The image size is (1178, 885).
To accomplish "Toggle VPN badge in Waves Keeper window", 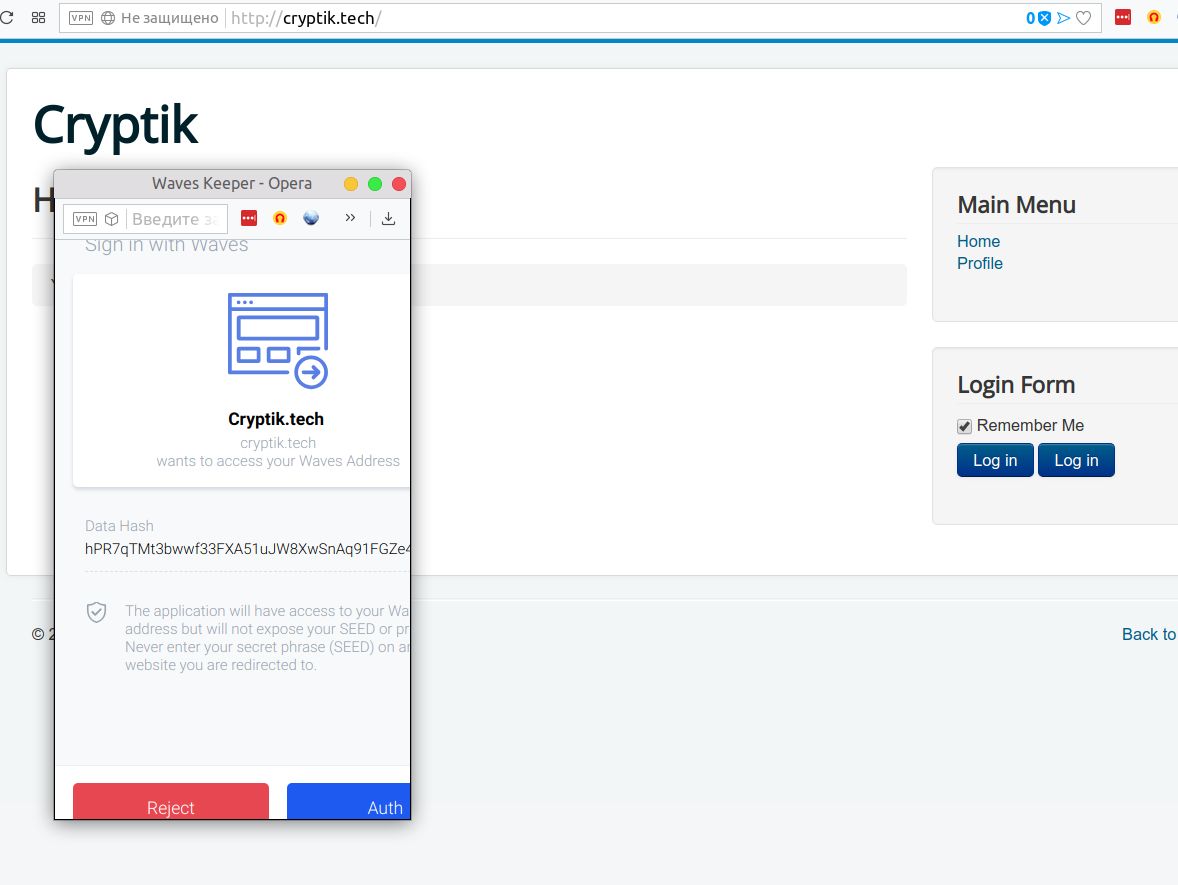I will point(85,219).
